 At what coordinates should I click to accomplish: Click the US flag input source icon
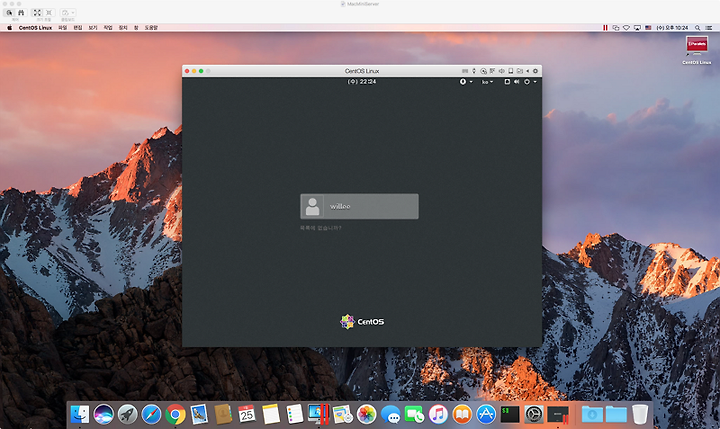click(x=648, y=28)
